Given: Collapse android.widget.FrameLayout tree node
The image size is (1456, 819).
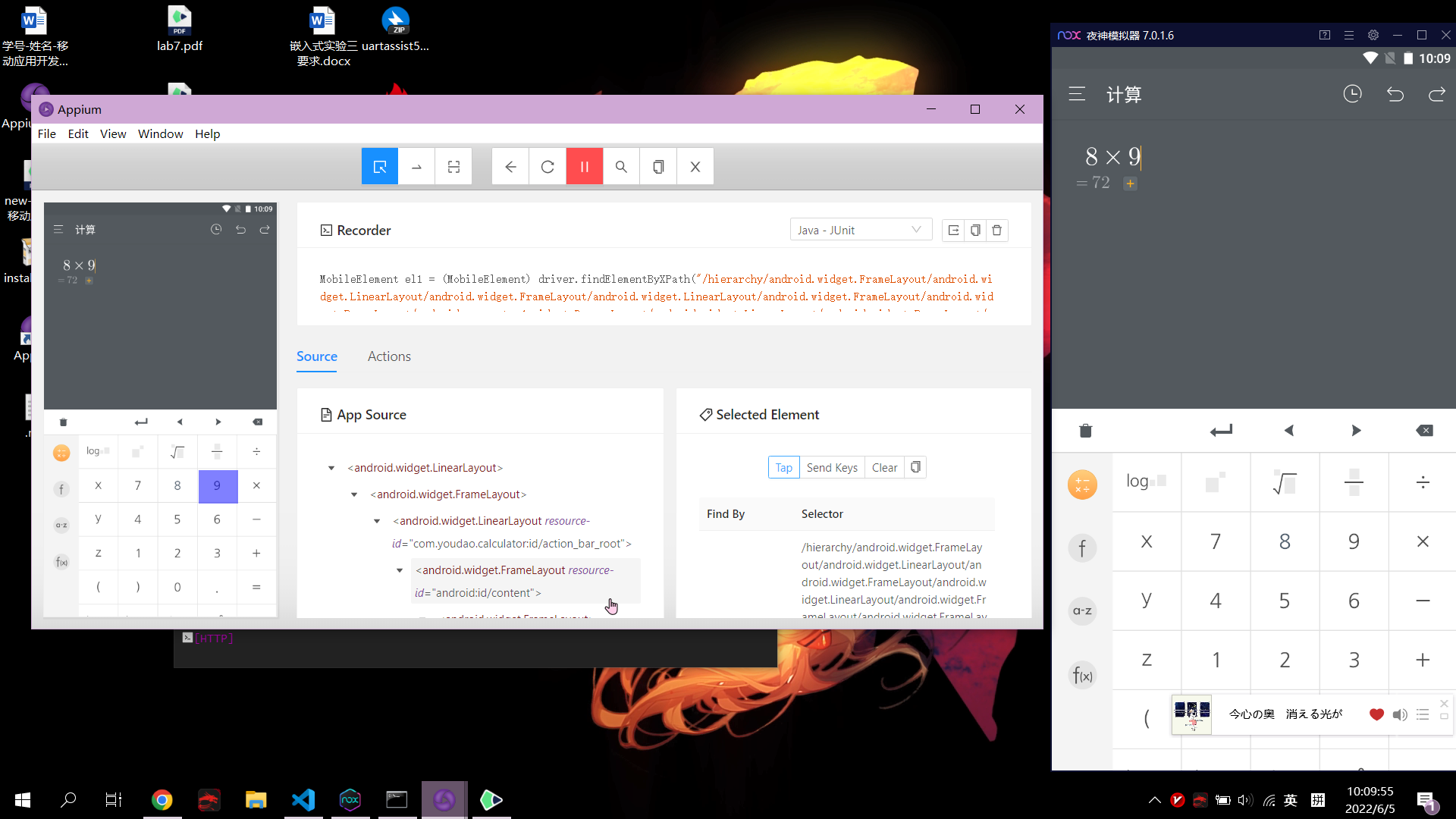Looking at the screenshot, I should coord(354,494).
